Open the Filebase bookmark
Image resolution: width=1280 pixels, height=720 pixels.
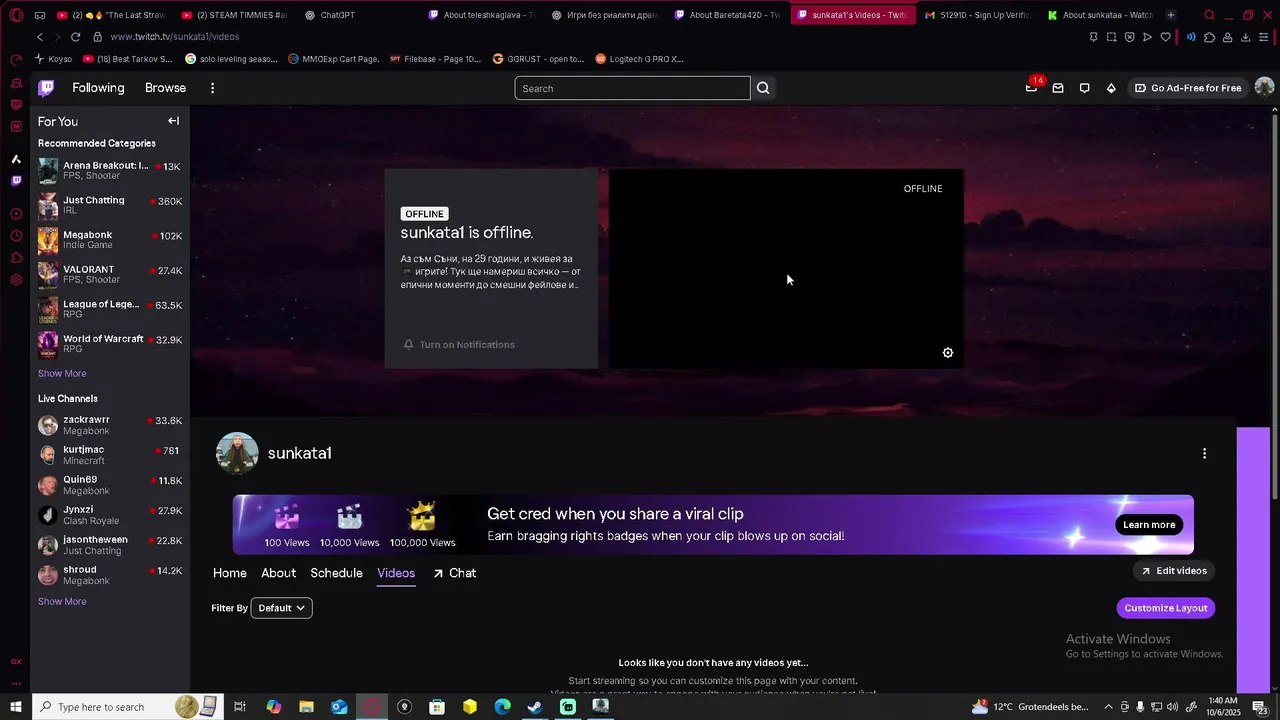click(x=434, y=59)
